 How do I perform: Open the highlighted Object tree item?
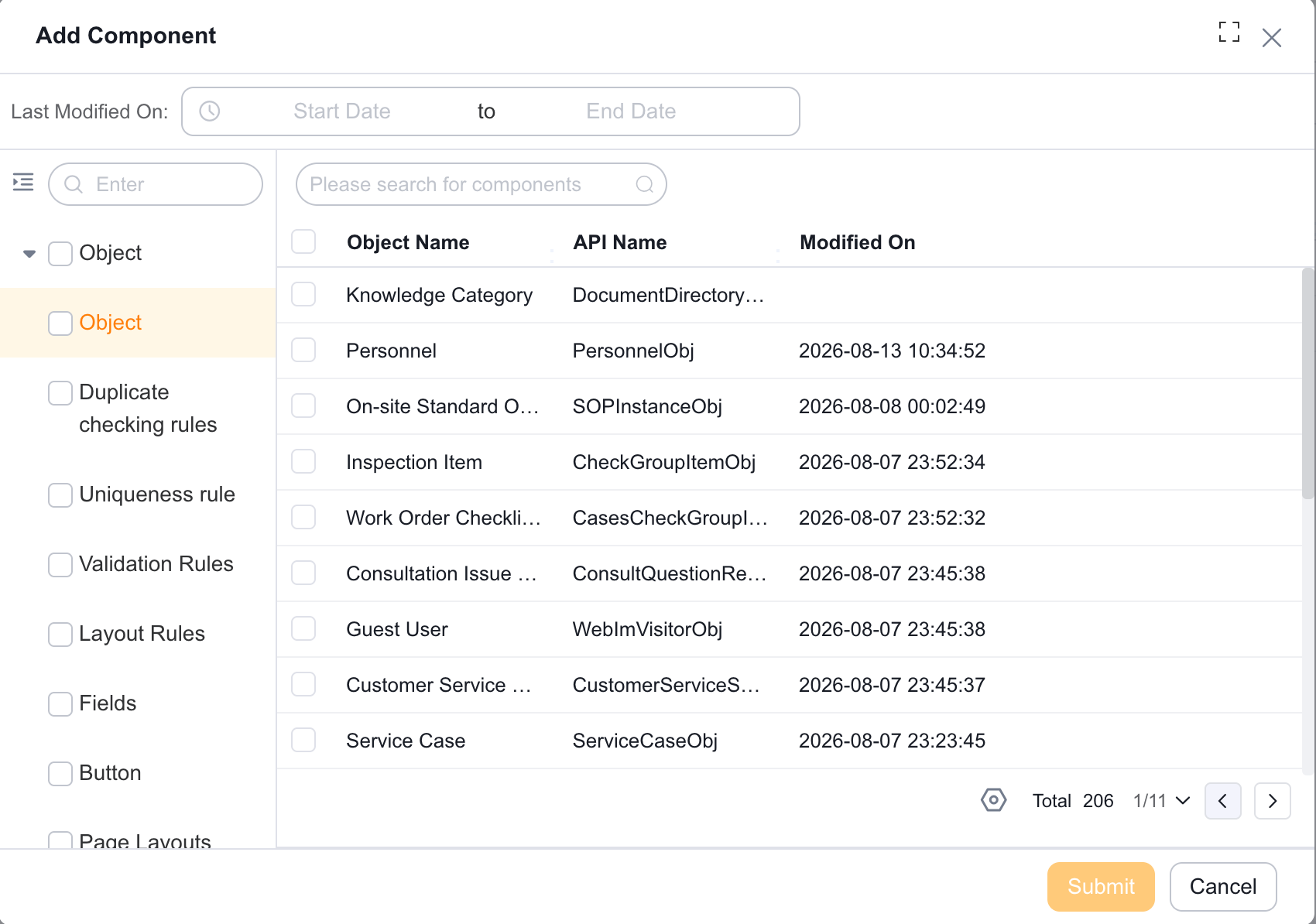pos(110,323)
